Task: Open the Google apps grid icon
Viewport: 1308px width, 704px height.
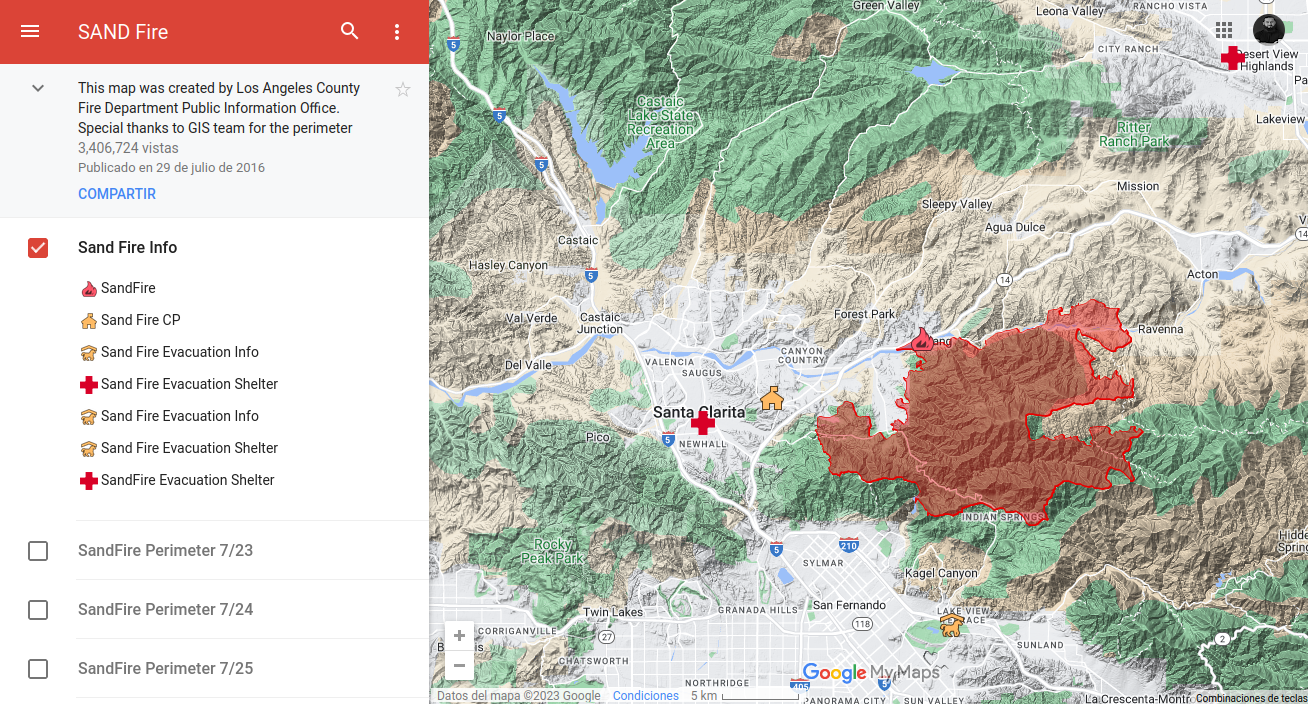Action: tap(1224, 30)
